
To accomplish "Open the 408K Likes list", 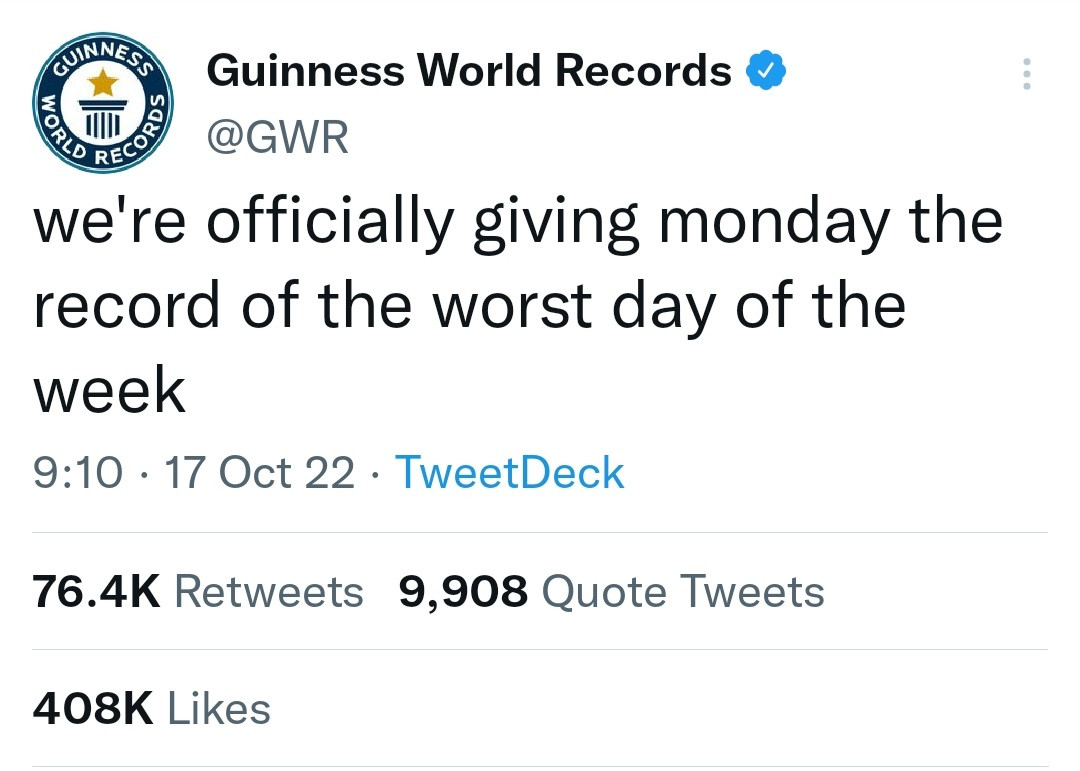I will point(152,709).
